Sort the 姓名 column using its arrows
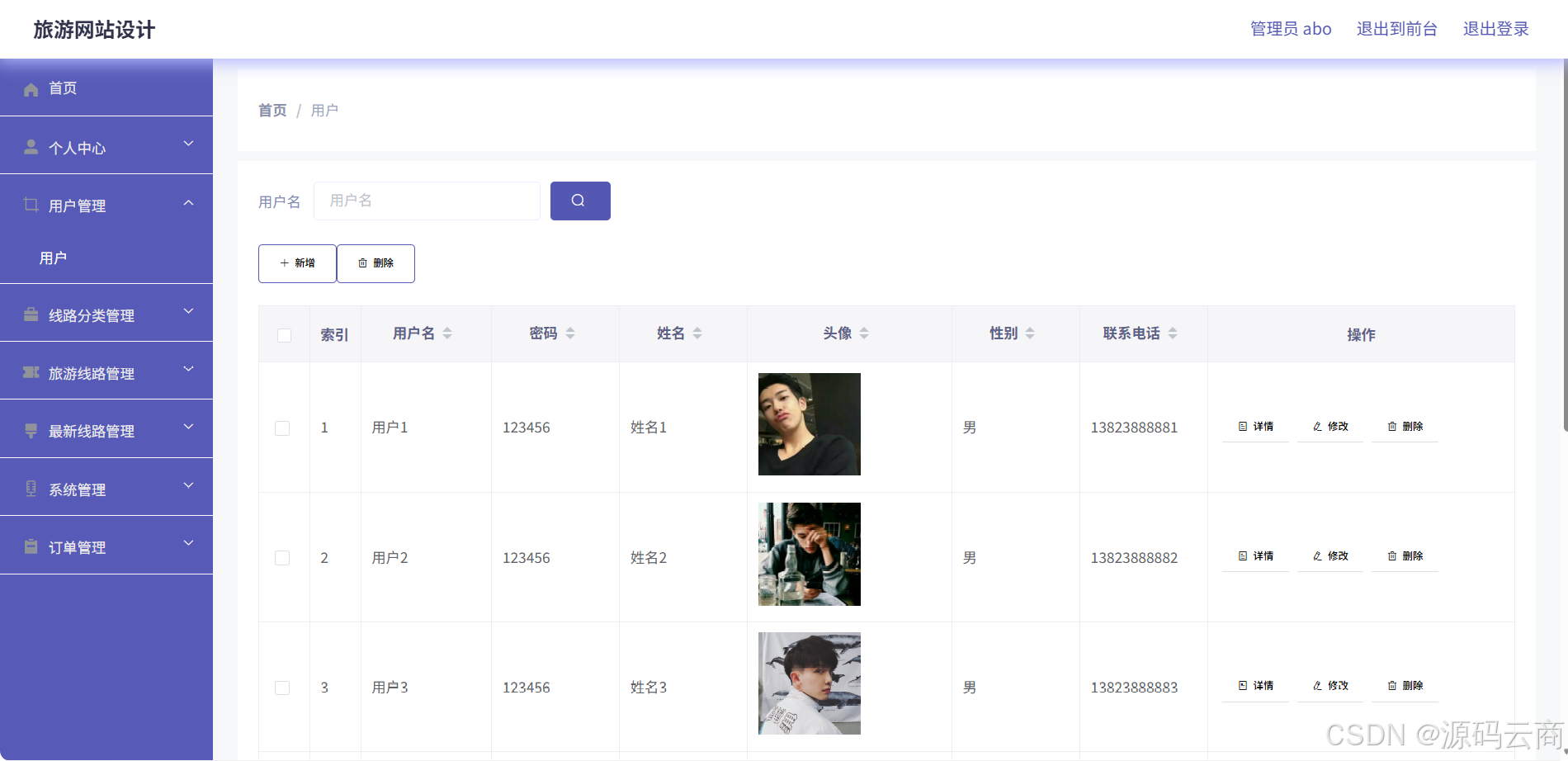 pos(697,333)
